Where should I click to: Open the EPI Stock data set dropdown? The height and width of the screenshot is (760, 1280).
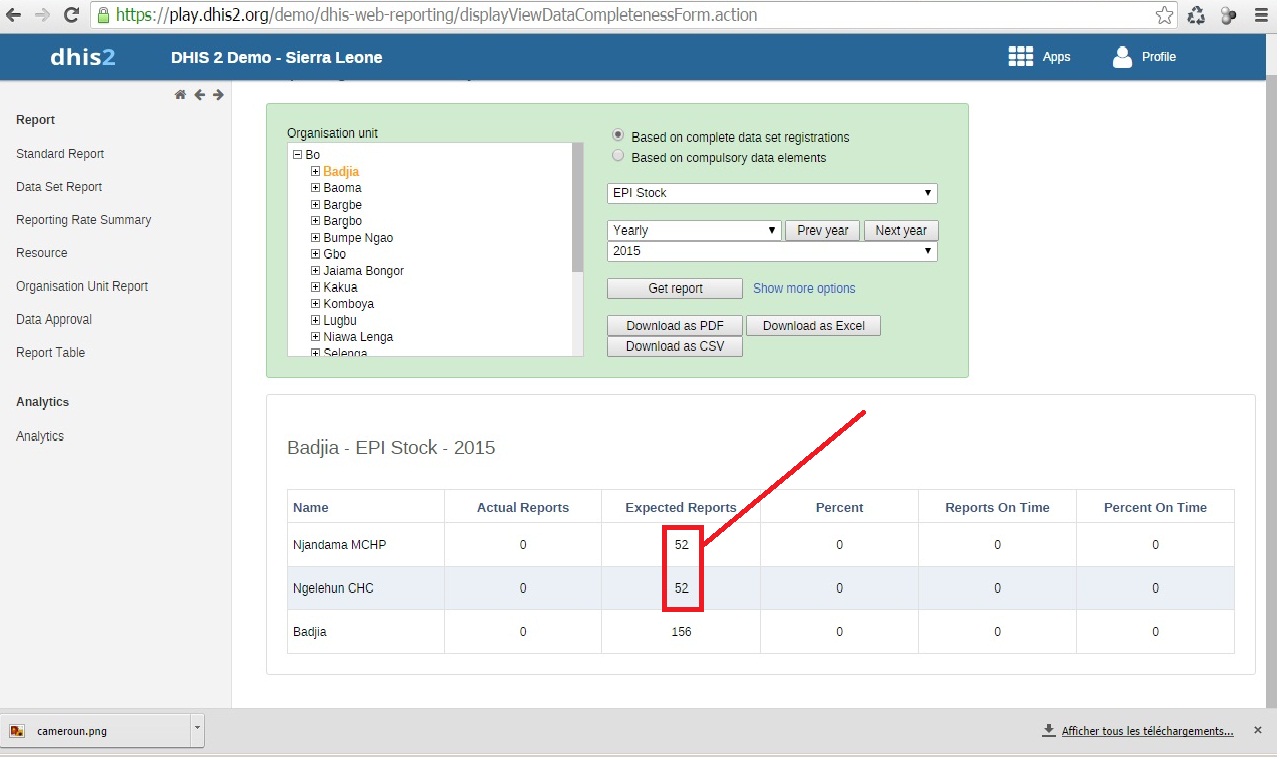coord(772,193)
